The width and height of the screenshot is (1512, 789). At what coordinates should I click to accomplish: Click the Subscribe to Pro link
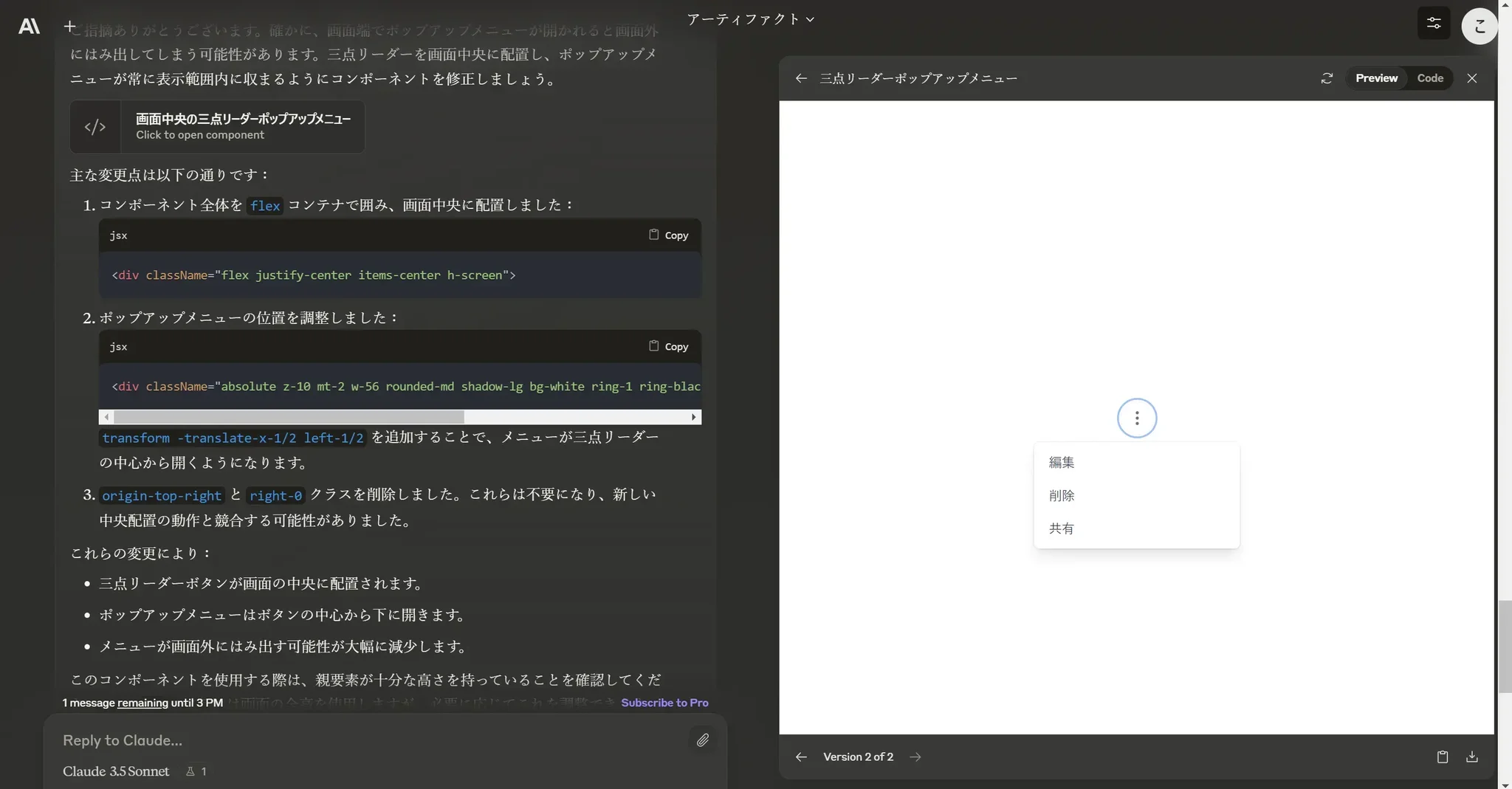pos(664,703)
